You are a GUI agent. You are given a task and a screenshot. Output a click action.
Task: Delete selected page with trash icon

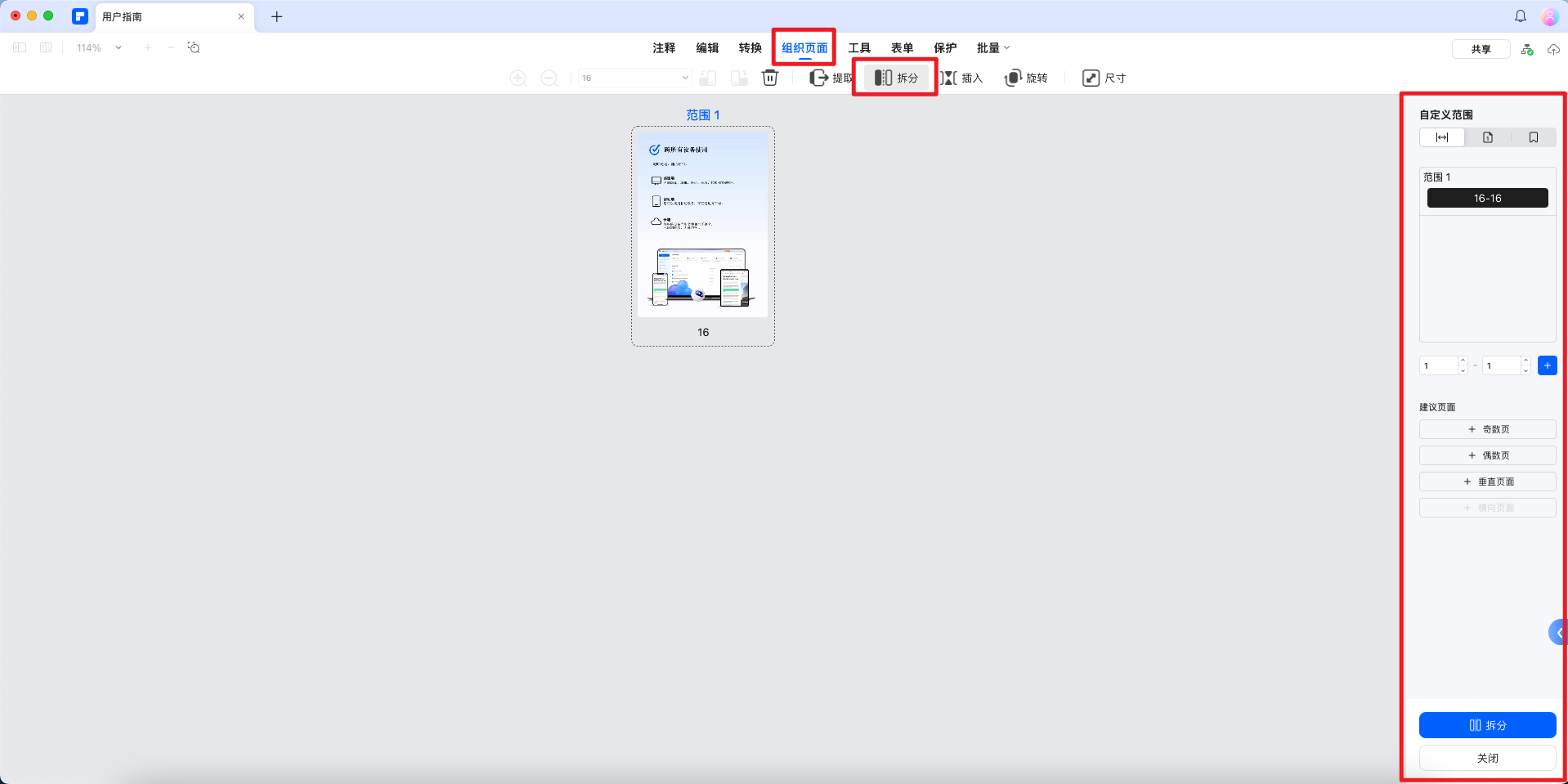(769, 78)
